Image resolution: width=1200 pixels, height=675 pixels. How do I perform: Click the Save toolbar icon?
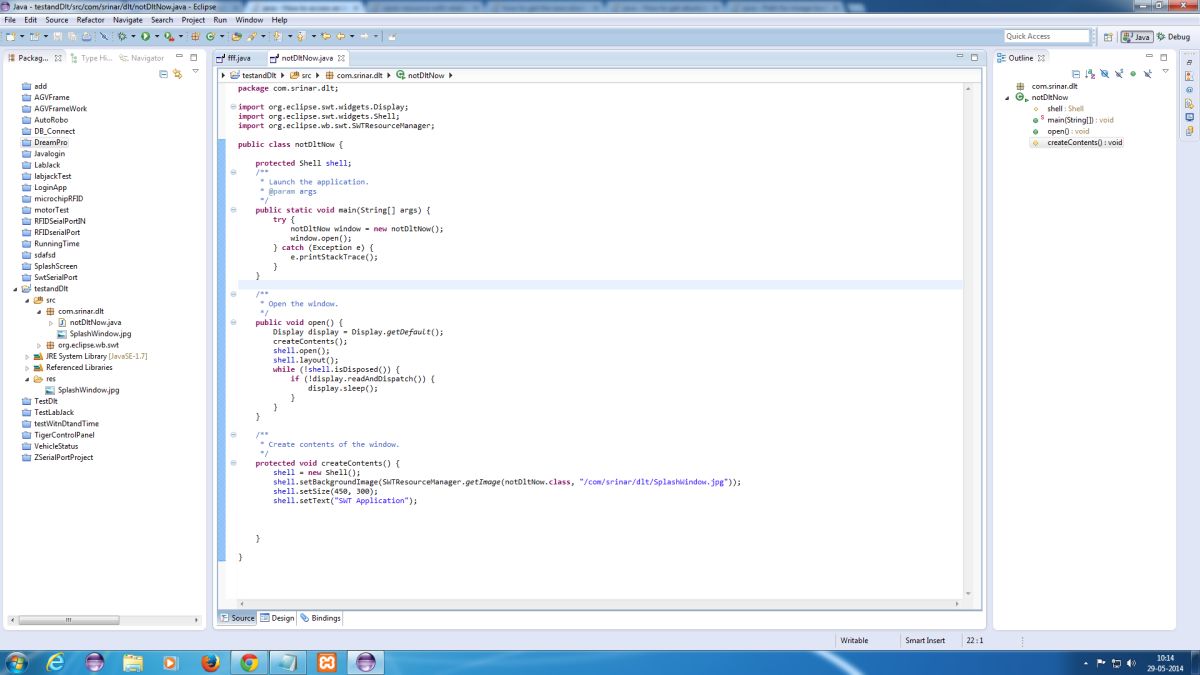[x=58, y=36]
